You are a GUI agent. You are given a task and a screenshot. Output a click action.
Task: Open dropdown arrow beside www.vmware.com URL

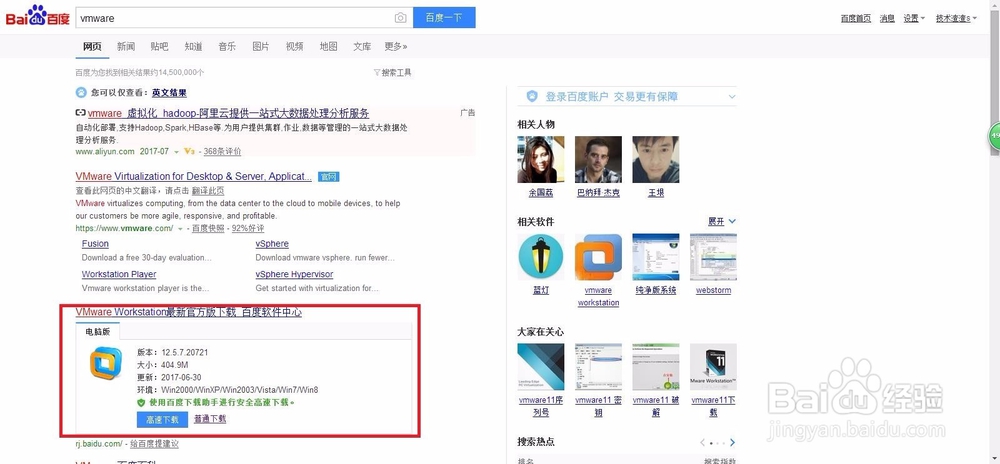tap(180, 228)
